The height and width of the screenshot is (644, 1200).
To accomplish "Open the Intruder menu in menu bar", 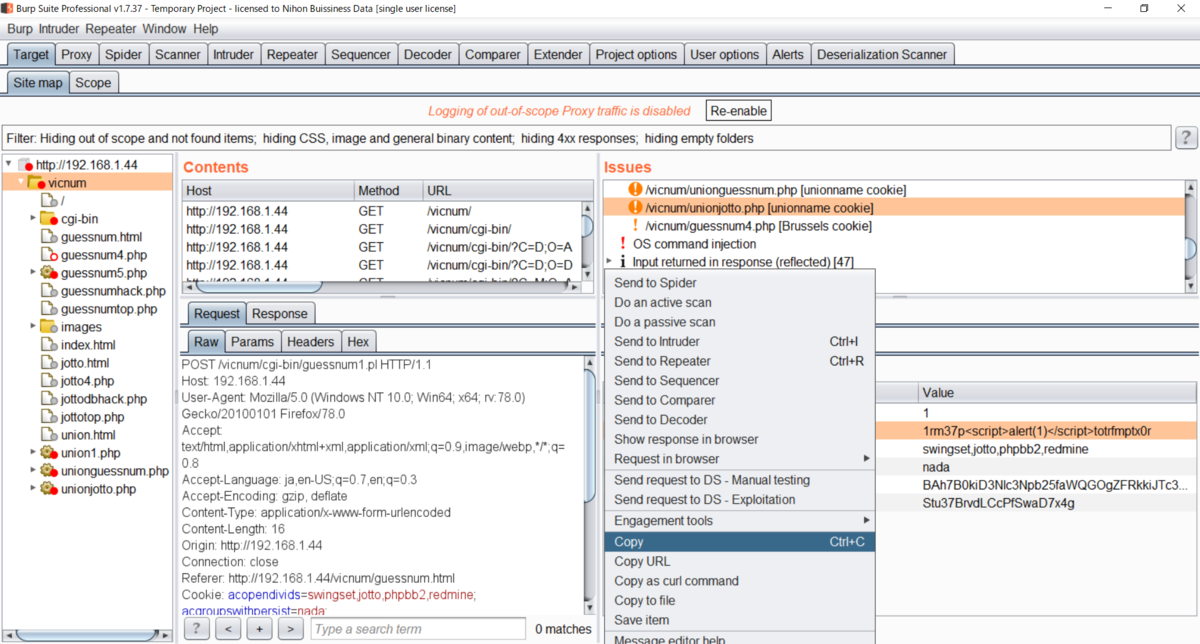I will click(x=59, y=29).
